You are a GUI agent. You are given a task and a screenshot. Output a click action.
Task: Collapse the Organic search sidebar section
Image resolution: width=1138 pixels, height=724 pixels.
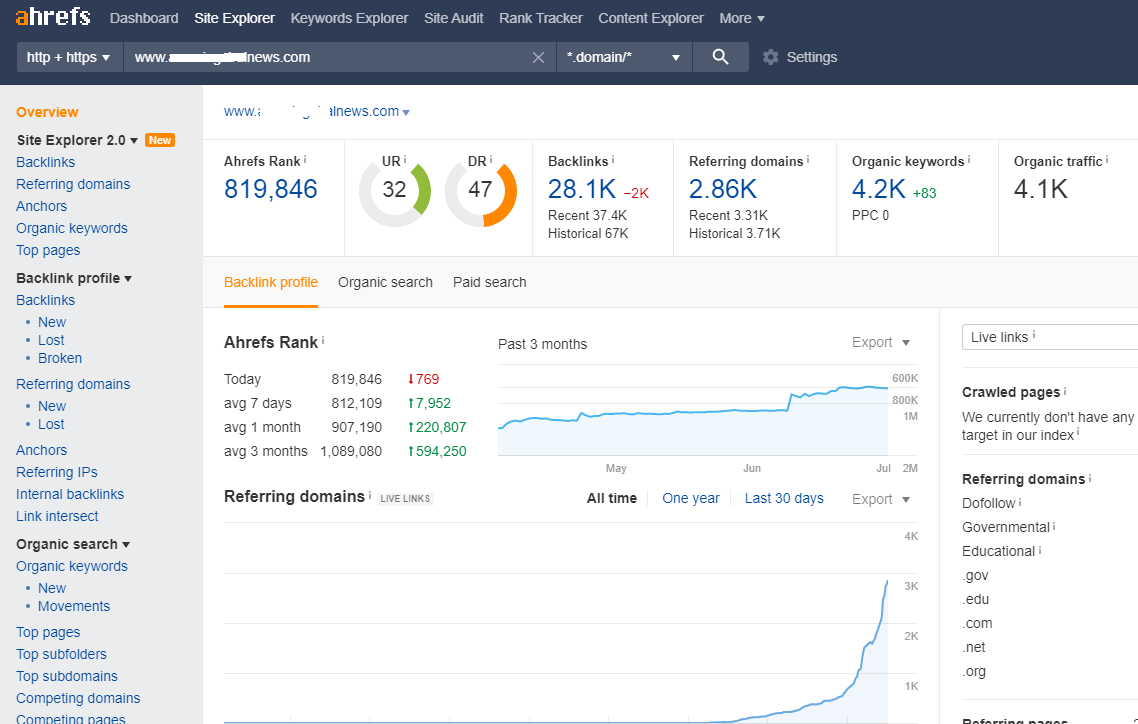[126, 545]
